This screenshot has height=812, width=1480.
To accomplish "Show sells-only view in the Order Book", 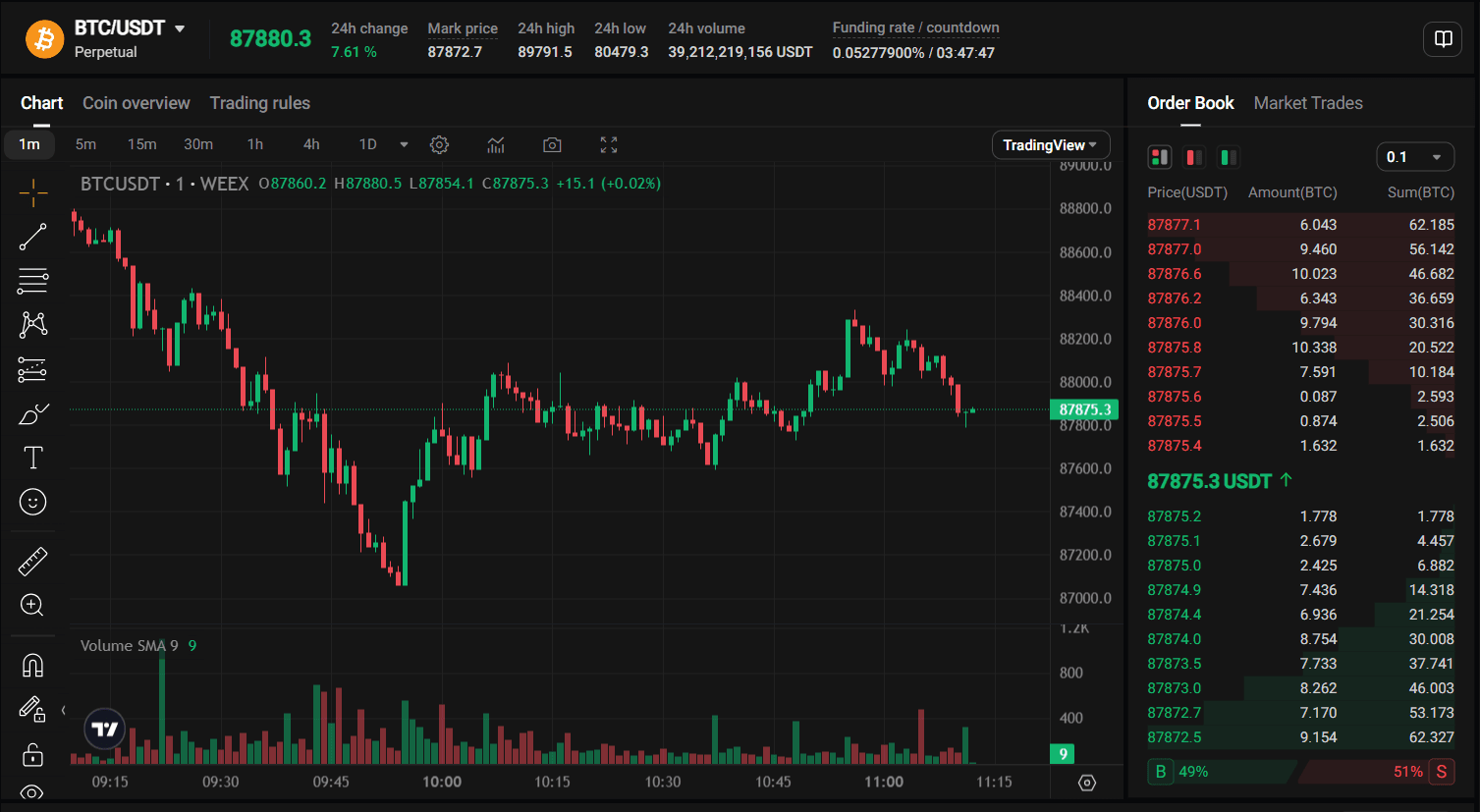I will coord(1194,157).
